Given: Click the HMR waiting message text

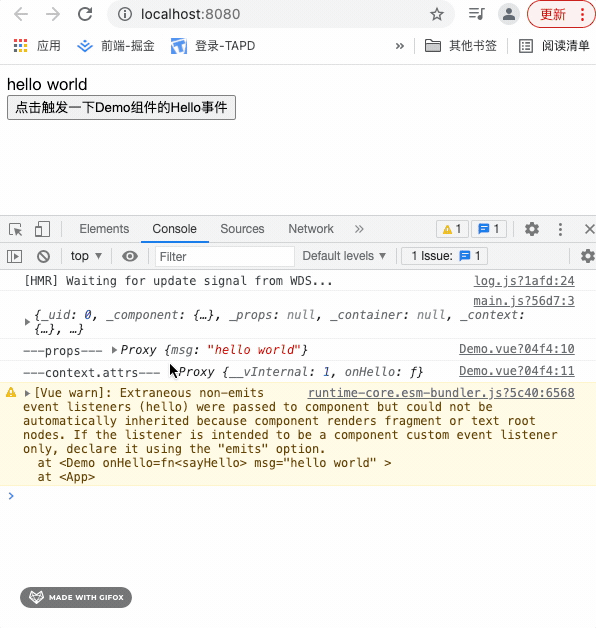Looking at the screenshot, I should (178, 281).
